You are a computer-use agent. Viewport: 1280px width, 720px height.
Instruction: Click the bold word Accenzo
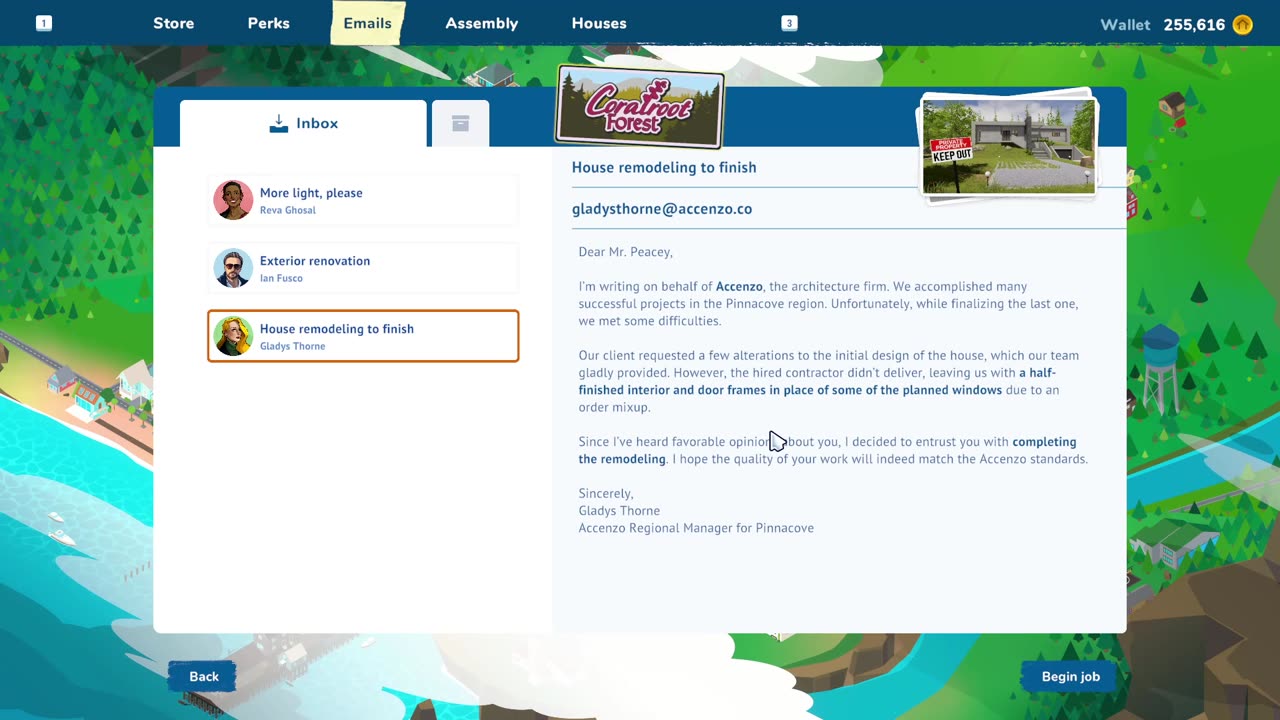(x=739, y=287)
